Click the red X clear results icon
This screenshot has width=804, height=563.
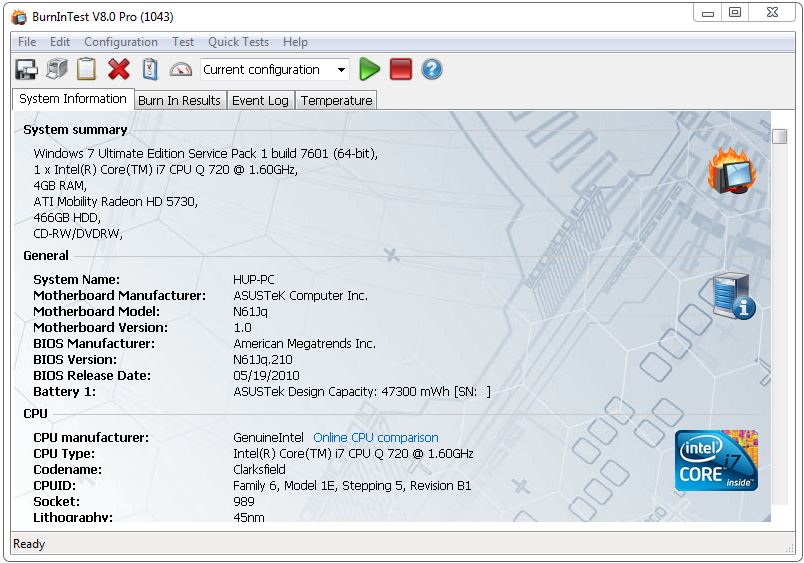click(119, 69)
